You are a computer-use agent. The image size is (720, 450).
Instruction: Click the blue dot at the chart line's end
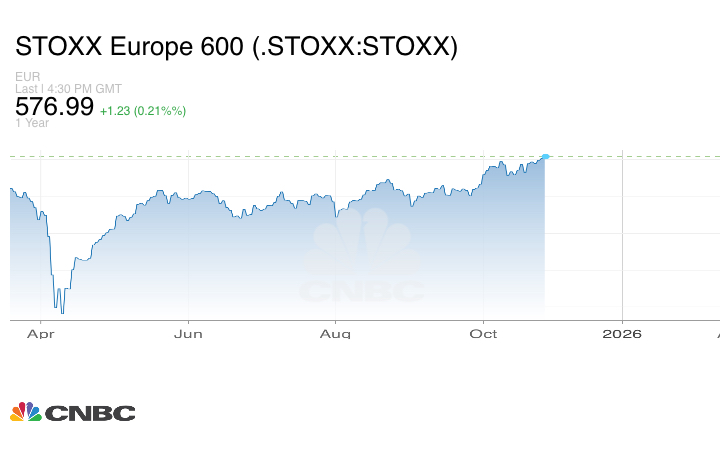coord(545,156)
